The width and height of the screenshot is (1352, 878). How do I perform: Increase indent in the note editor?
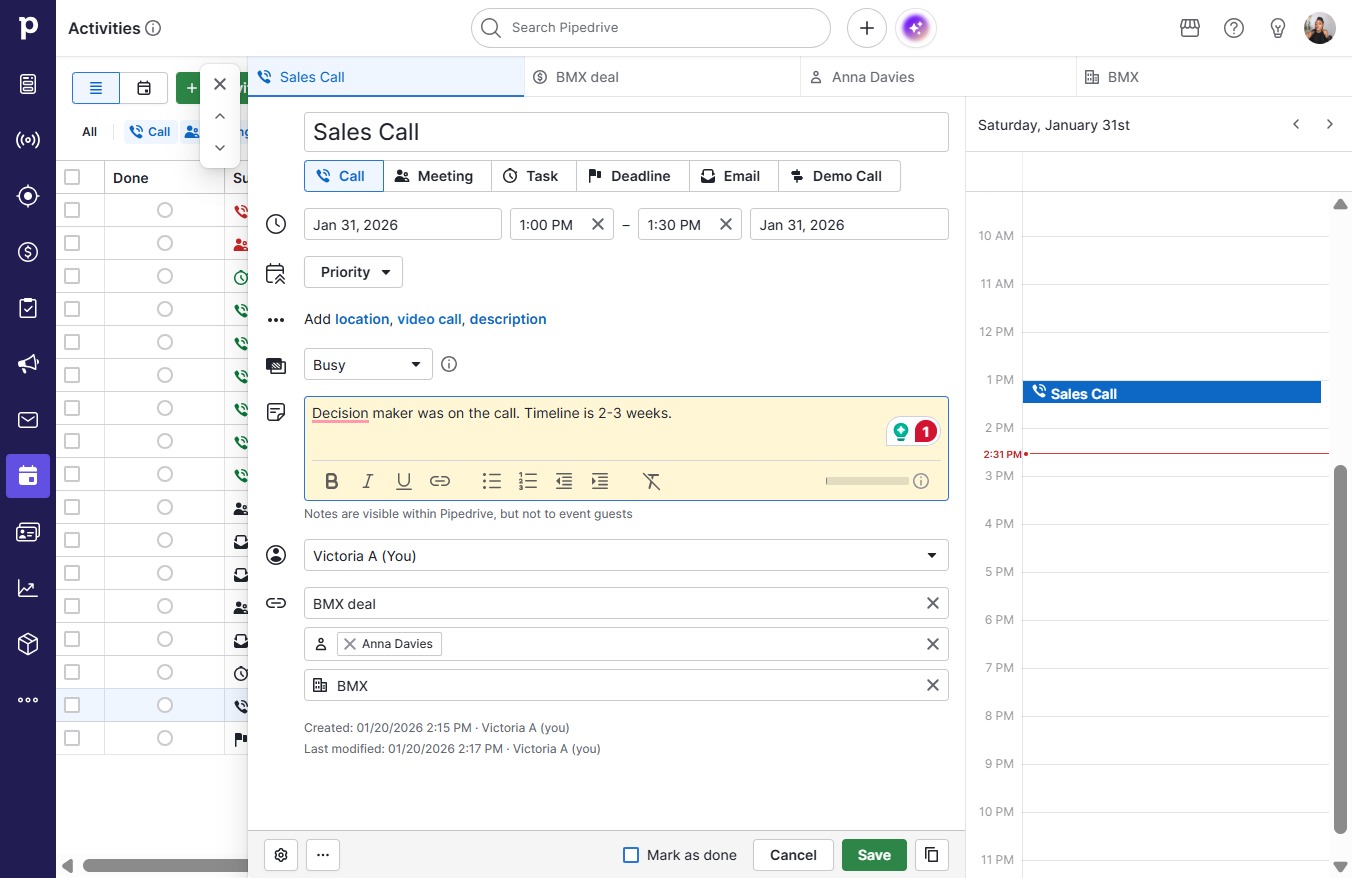600,482
